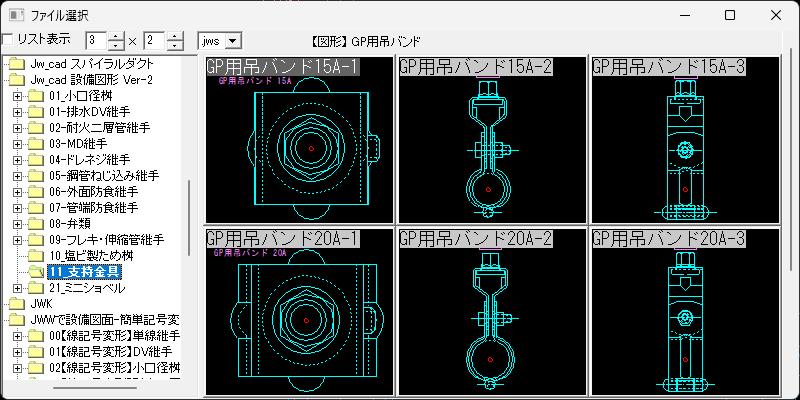Maximize the ファイル選択 window

point(730,15)
